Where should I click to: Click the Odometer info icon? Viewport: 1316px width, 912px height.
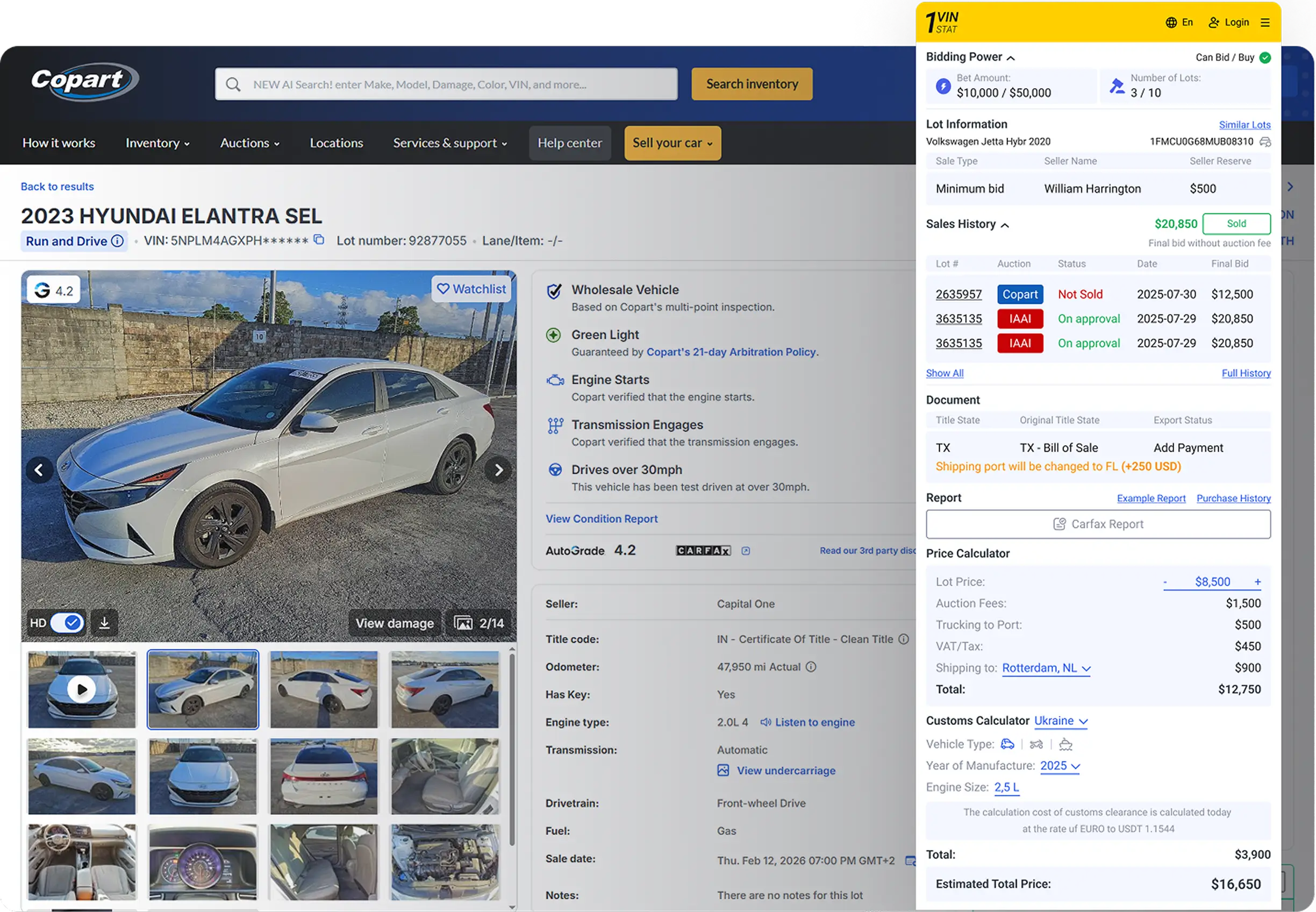[811, 667]
